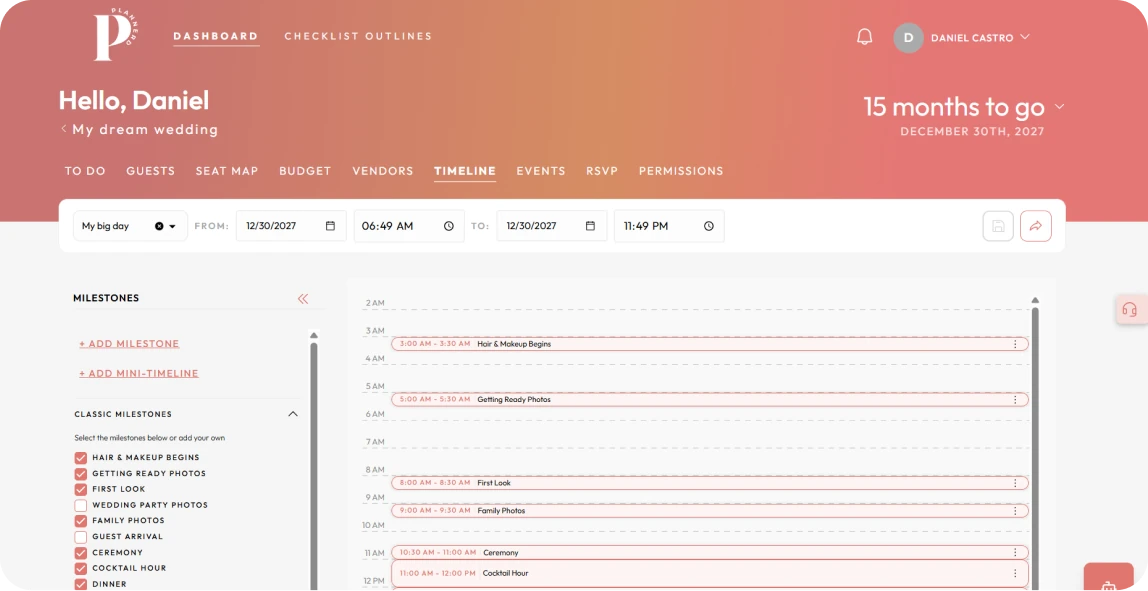Open the support headset widget
Image resolution: width=1148 pixels, height=591 pixels.
pos(1130,309)
